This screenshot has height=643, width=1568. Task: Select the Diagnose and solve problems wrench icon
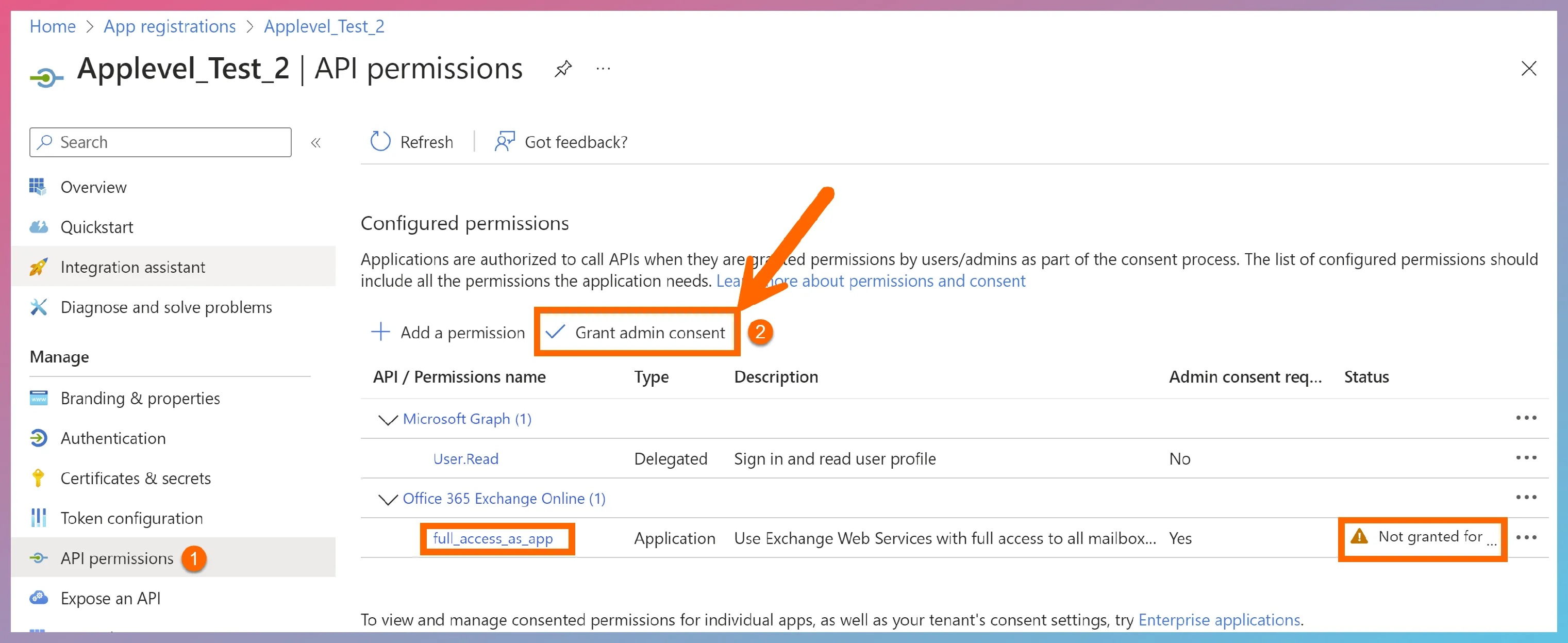[x=38, y=307]
